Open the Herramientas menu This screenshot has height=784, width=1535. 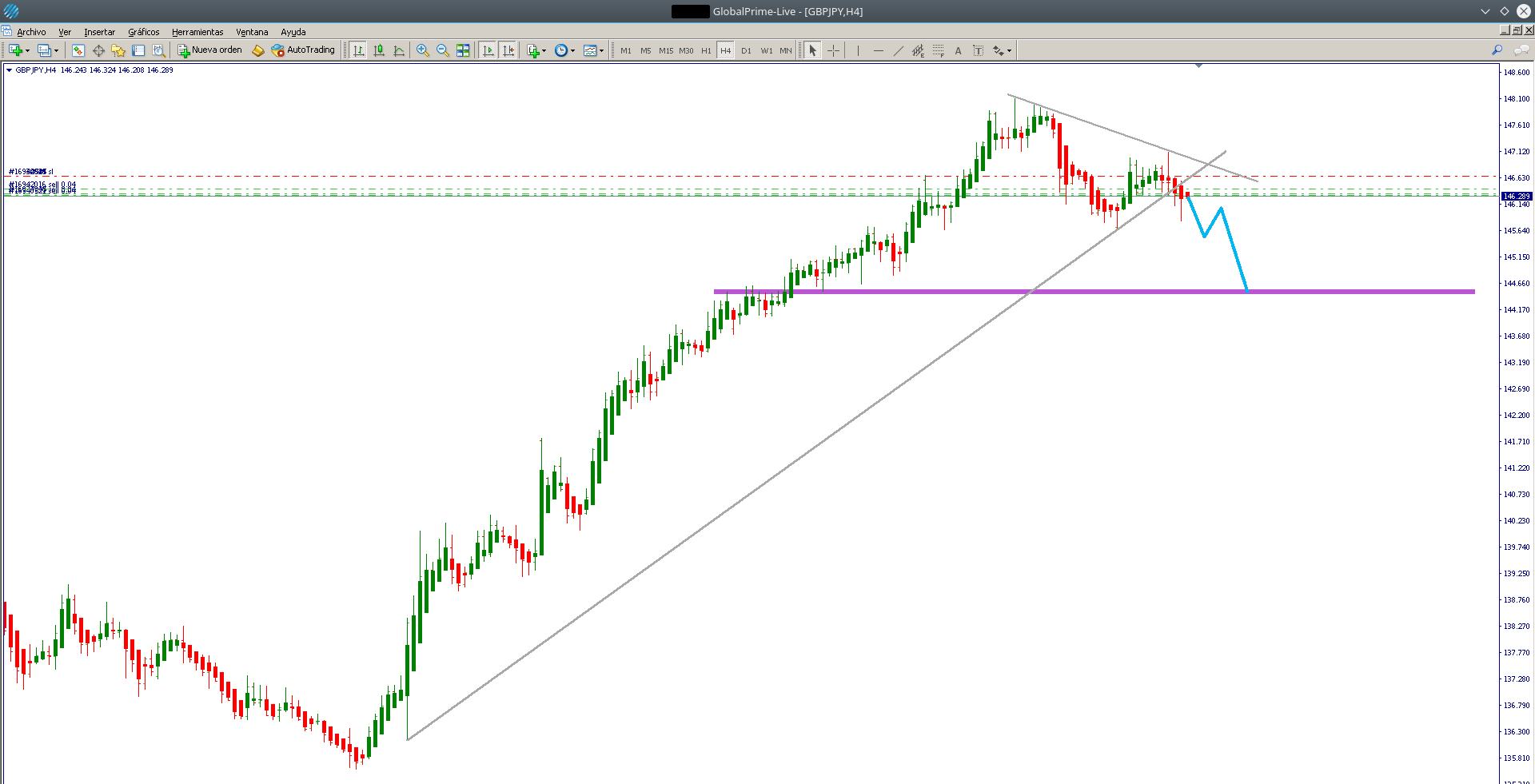point(197,32)
